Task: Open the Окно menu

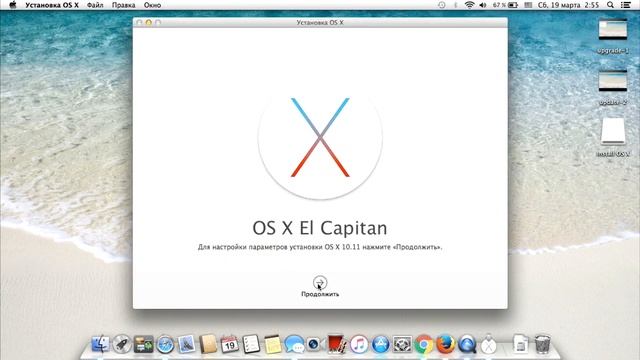Action: (152, 5)
